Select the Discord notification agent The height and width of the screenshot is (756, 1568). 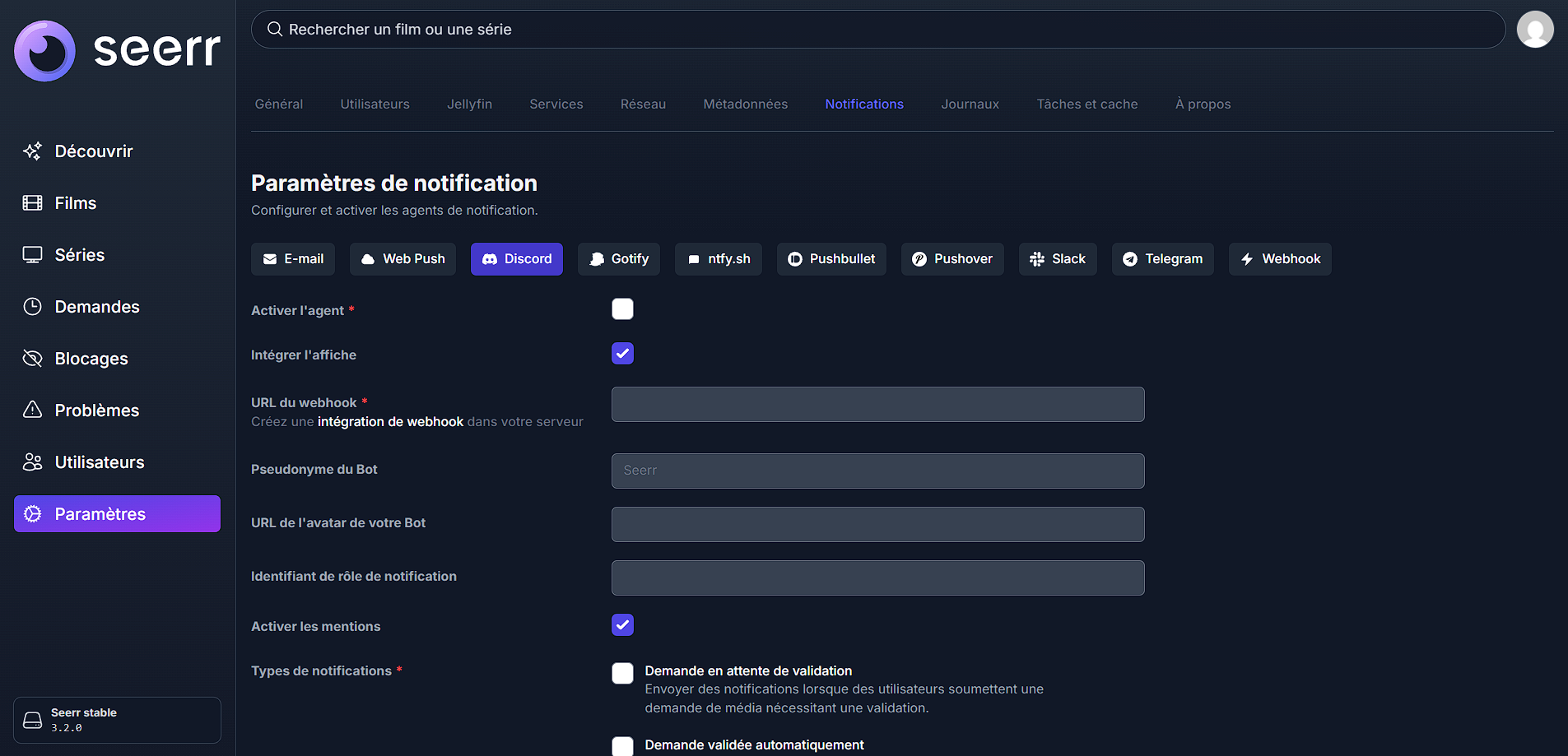(x=516, y=259)
